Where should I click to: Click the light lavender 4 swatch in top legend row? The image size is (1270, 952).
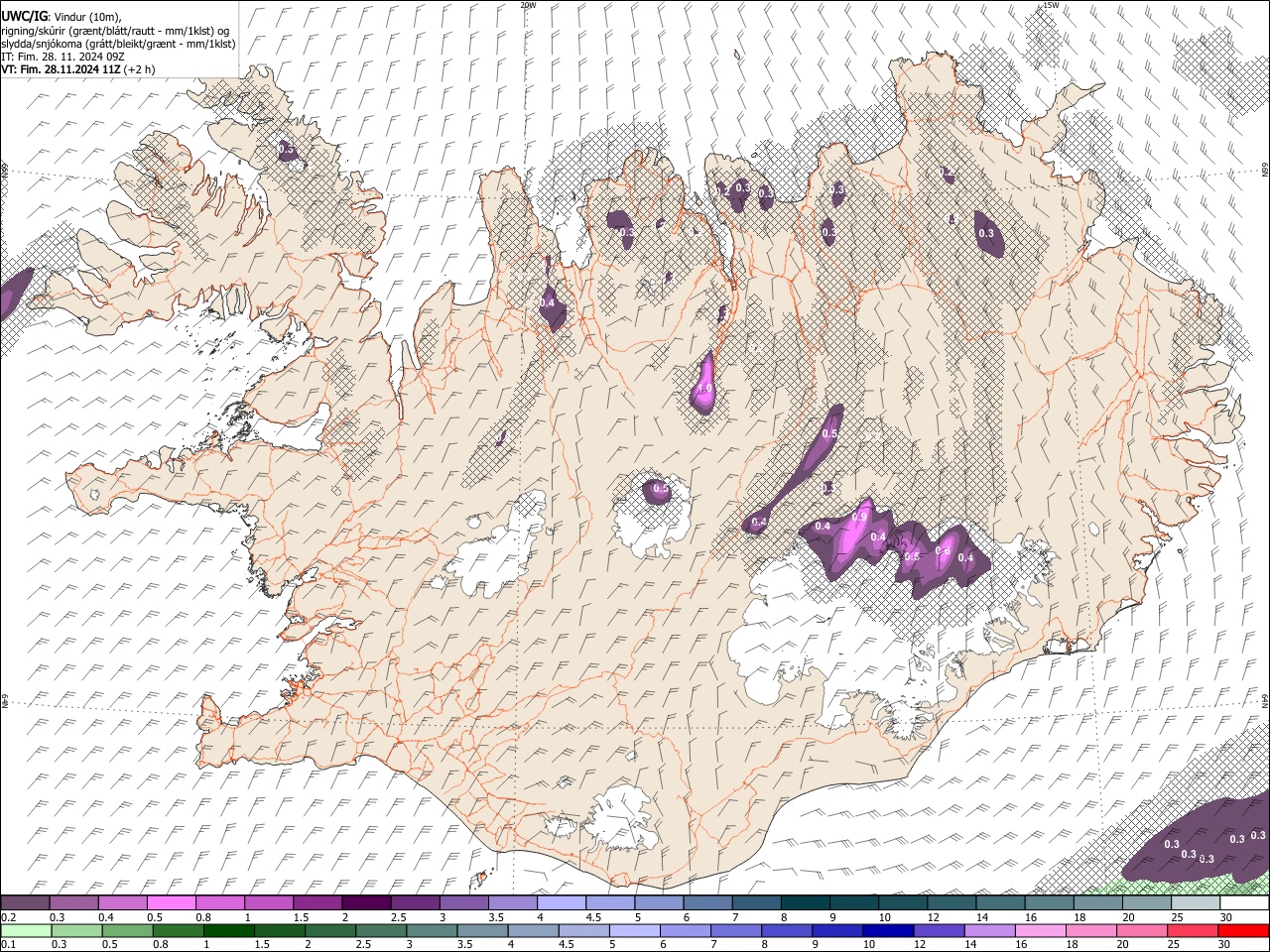(562, 903)
